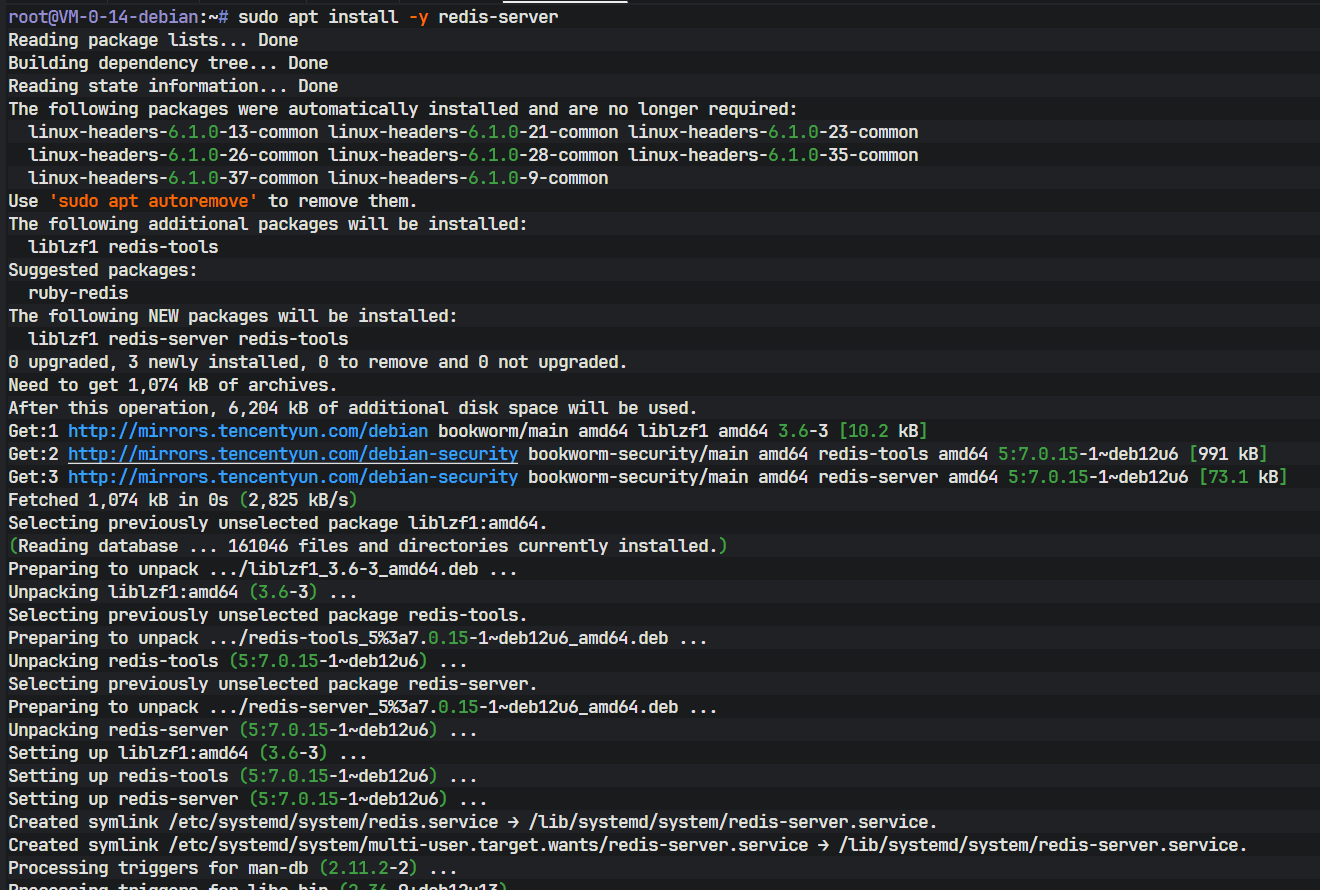The image size is (1320, 890).
Task: Click the '/etc/systemd/system/redis.service' symlink path
Action: 333,822
